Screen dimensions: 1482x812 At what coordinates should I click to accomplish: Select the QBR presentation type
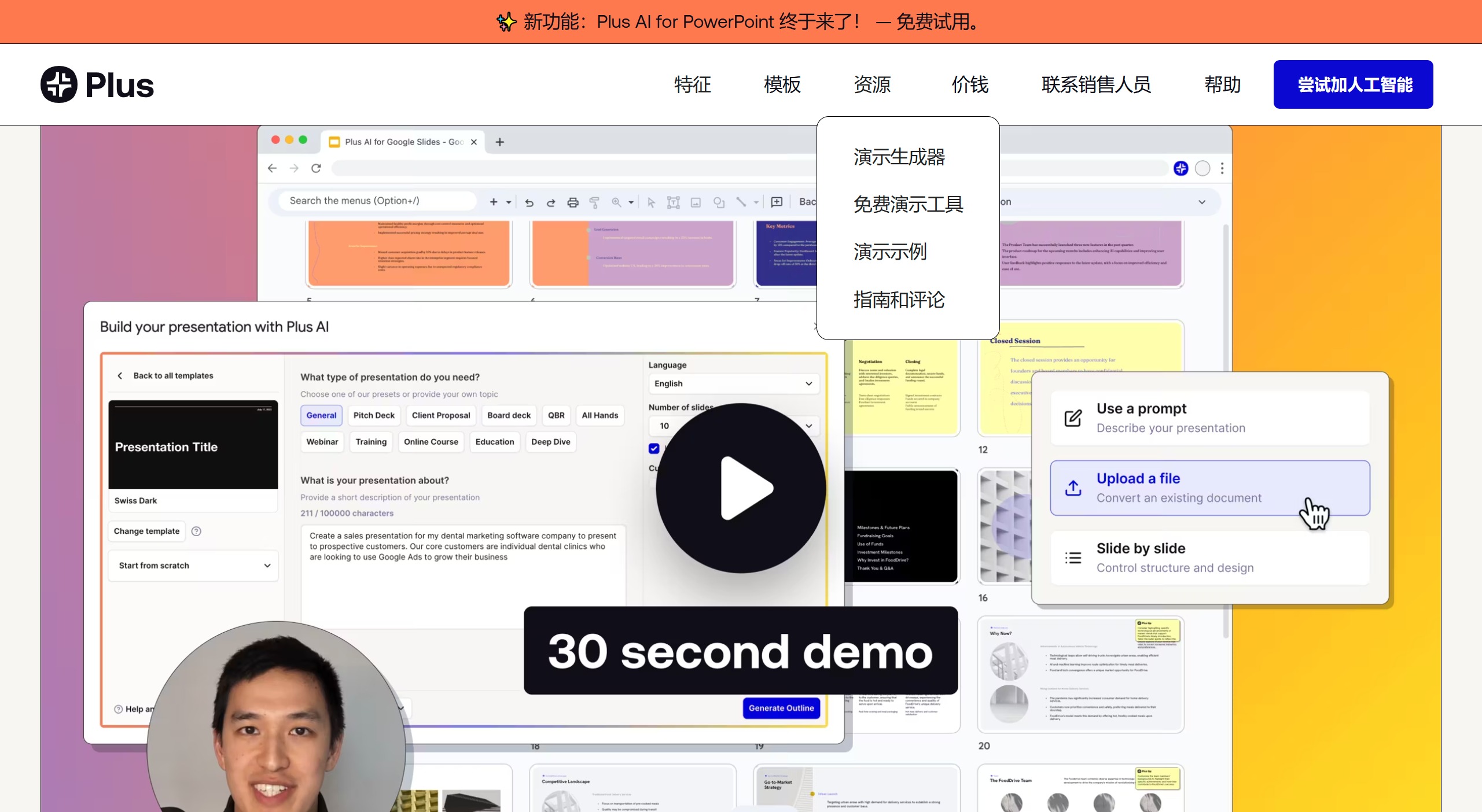point(556,415)
